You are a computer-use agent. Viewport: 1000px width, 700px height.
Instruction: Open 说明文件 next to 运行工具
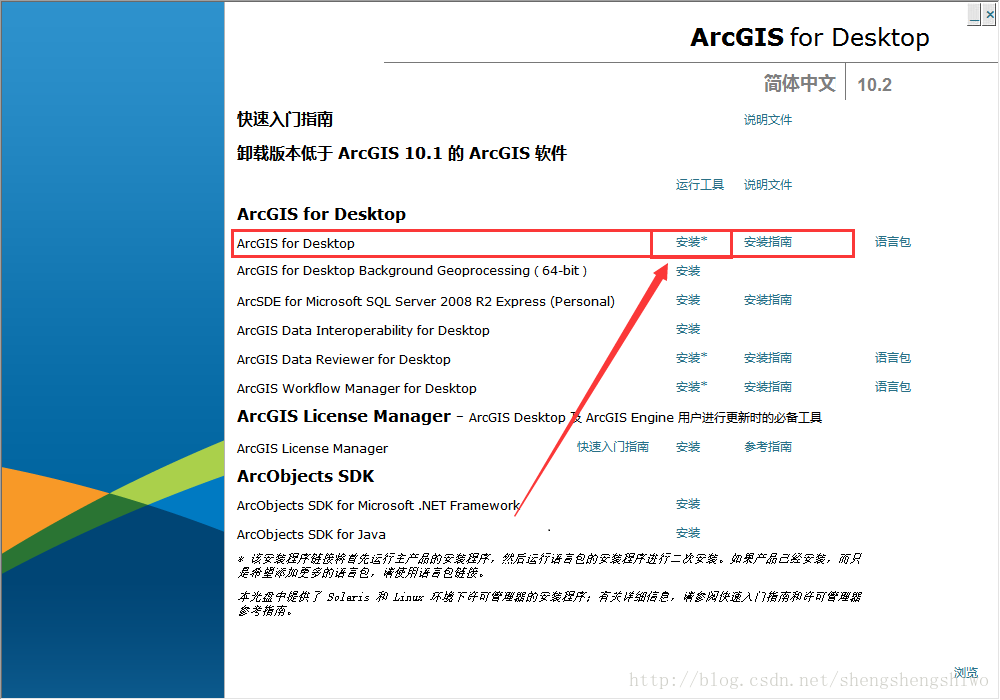click(x=768, y=185)
